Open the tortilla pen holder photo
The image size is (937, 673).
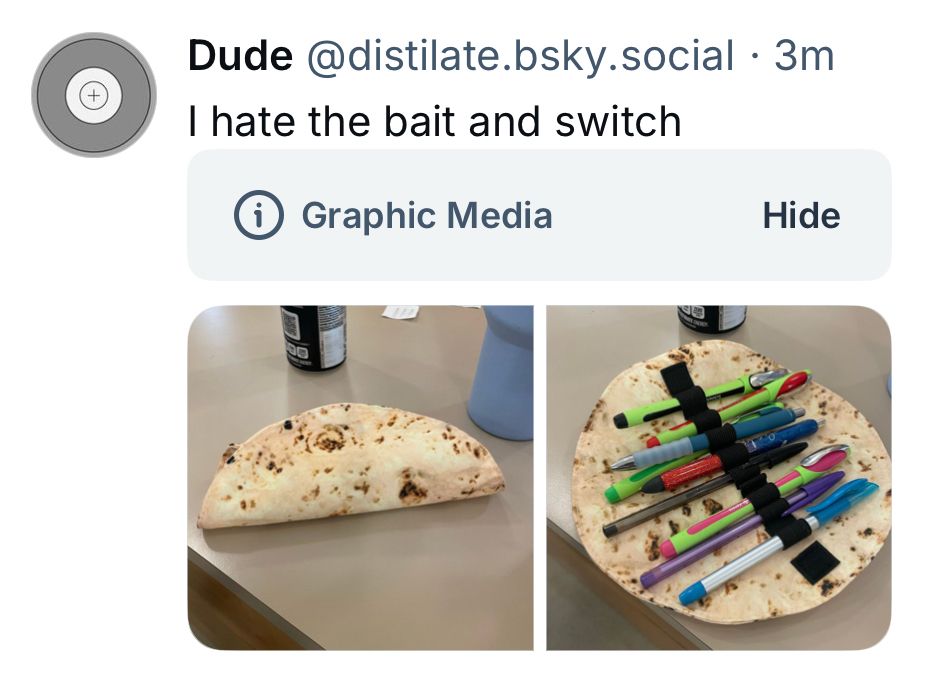pyautogui.click(x=719, y=478)
